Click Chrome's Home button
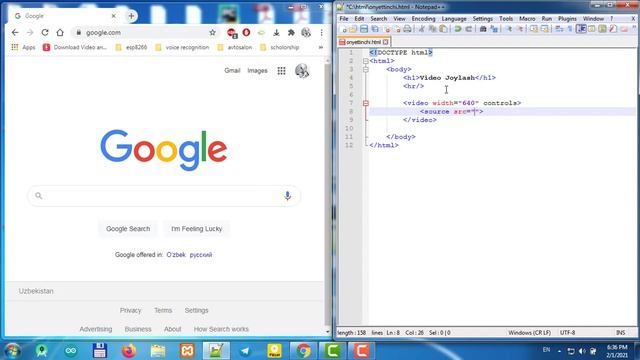This screenshot has height=360, width=640. 60,32
